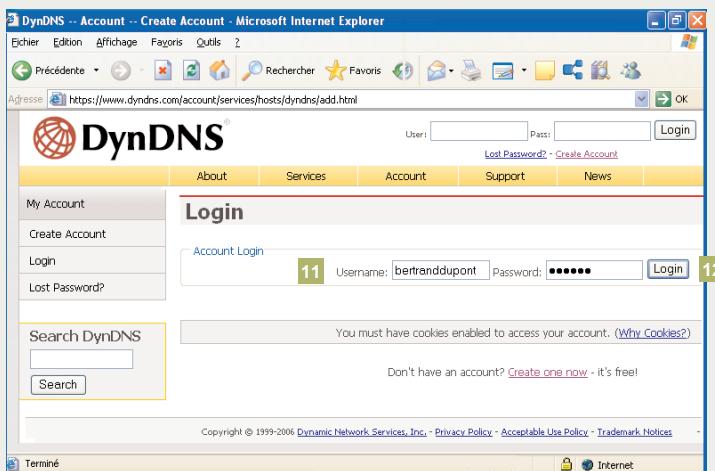715x471 pixels.
Task: Stop page loading with red X icon
Action: [x=163, y=71]
